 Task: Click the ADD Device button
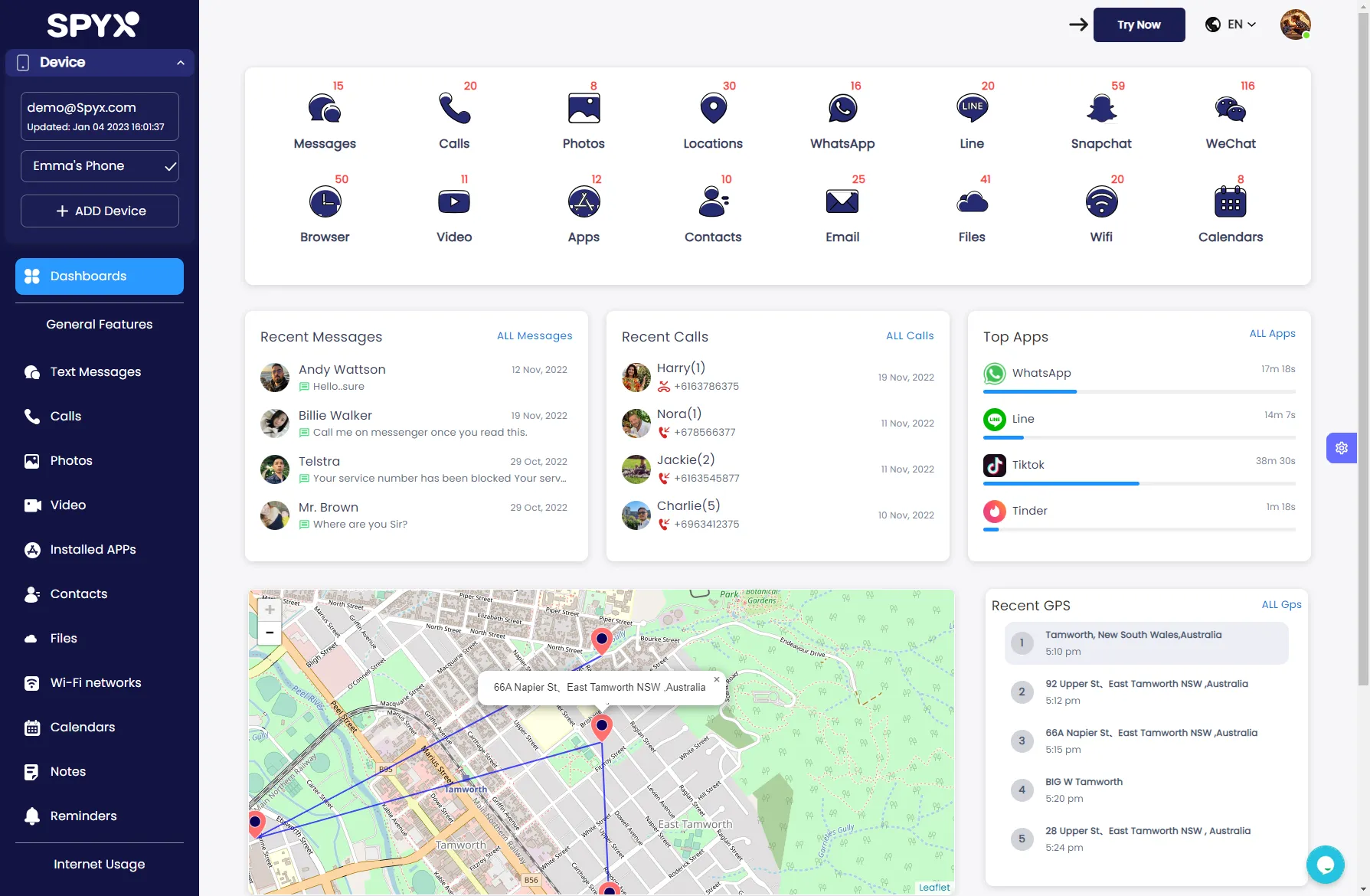[99, 211]
